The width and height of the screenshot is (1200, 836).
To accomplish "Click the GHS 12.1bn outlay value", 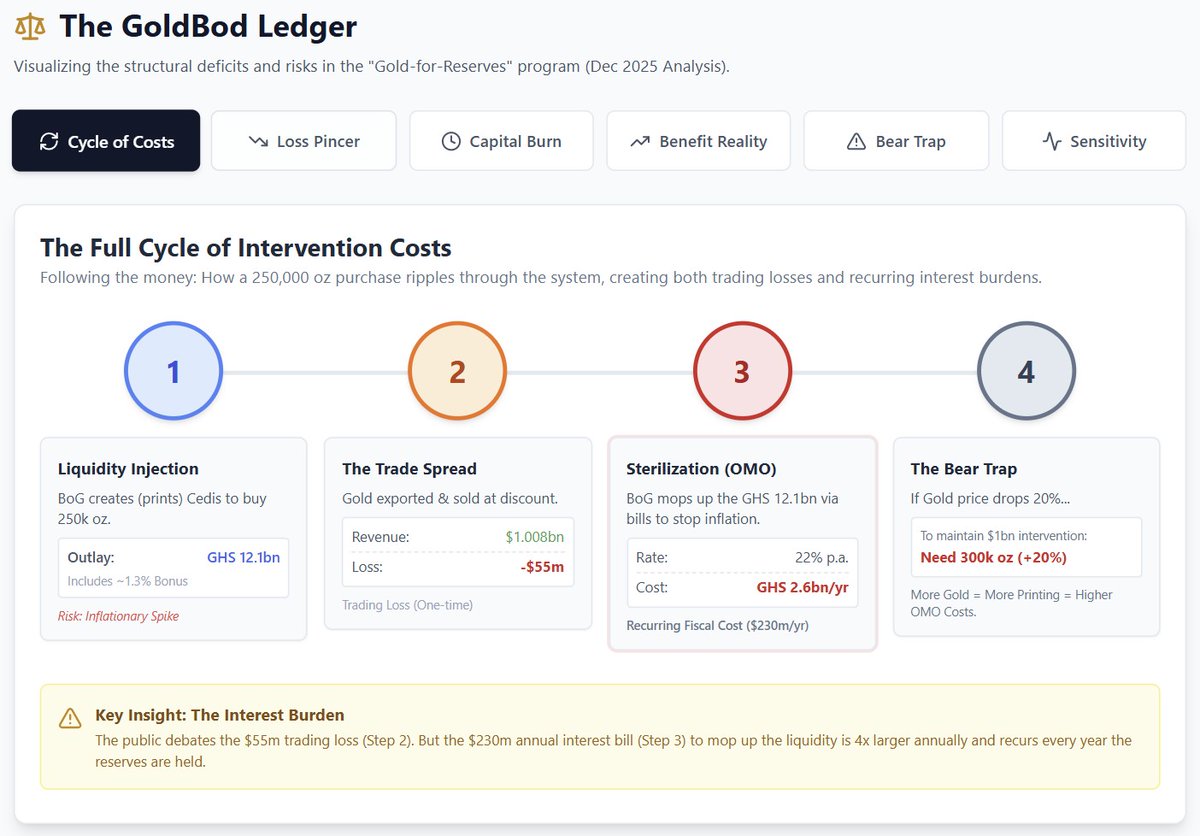I will [243, 558].
